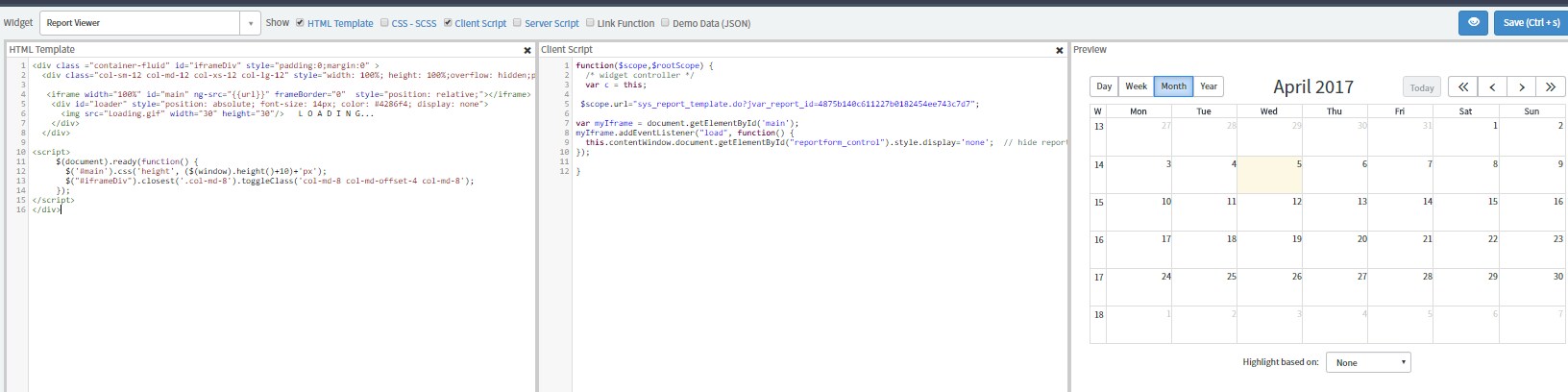This screenshot has width=1568, height=392.
Task: Open Highlight based on dropdown
Action: point(1368,362)
